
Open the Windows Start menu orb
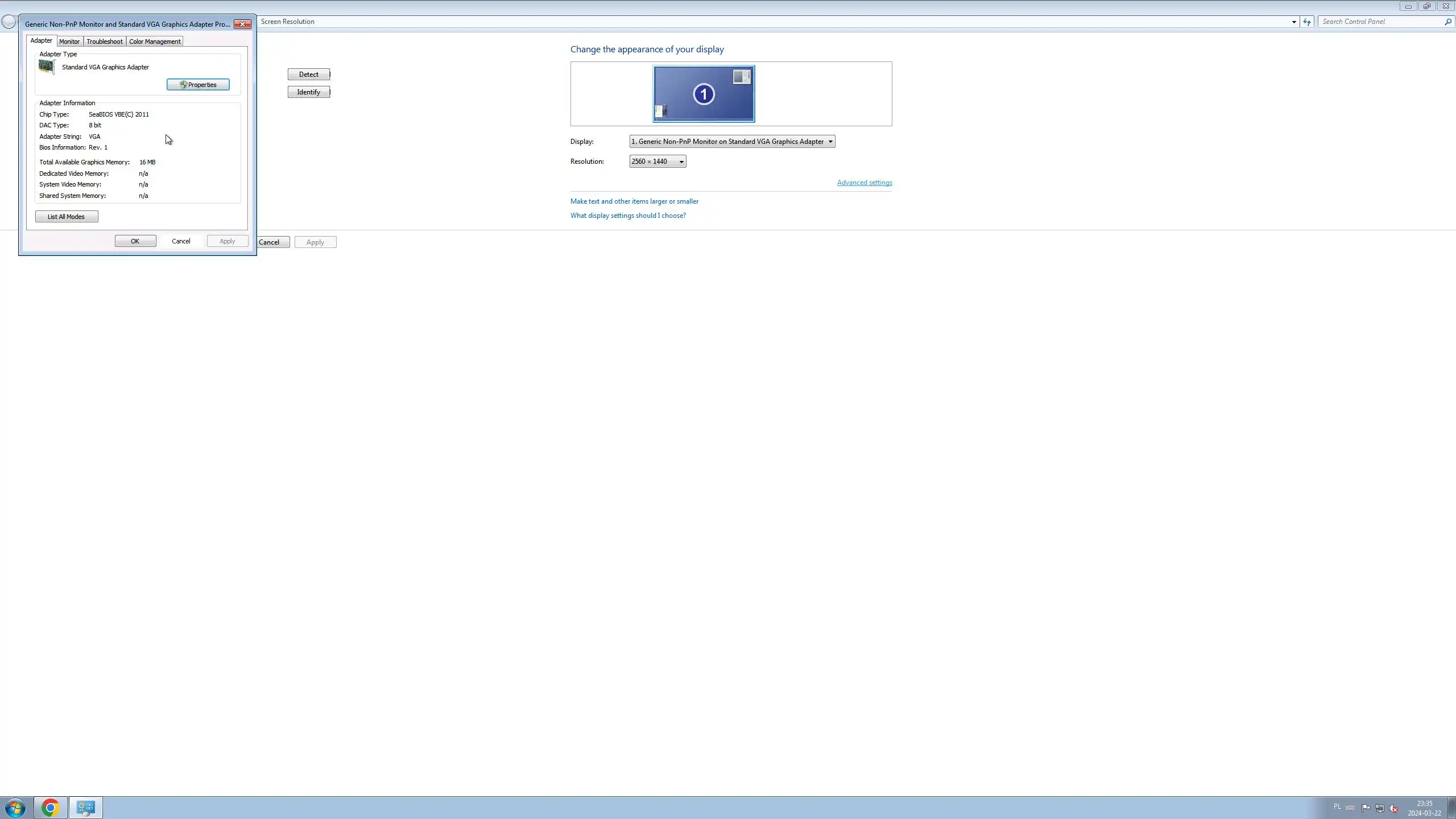tap(15, 807)
